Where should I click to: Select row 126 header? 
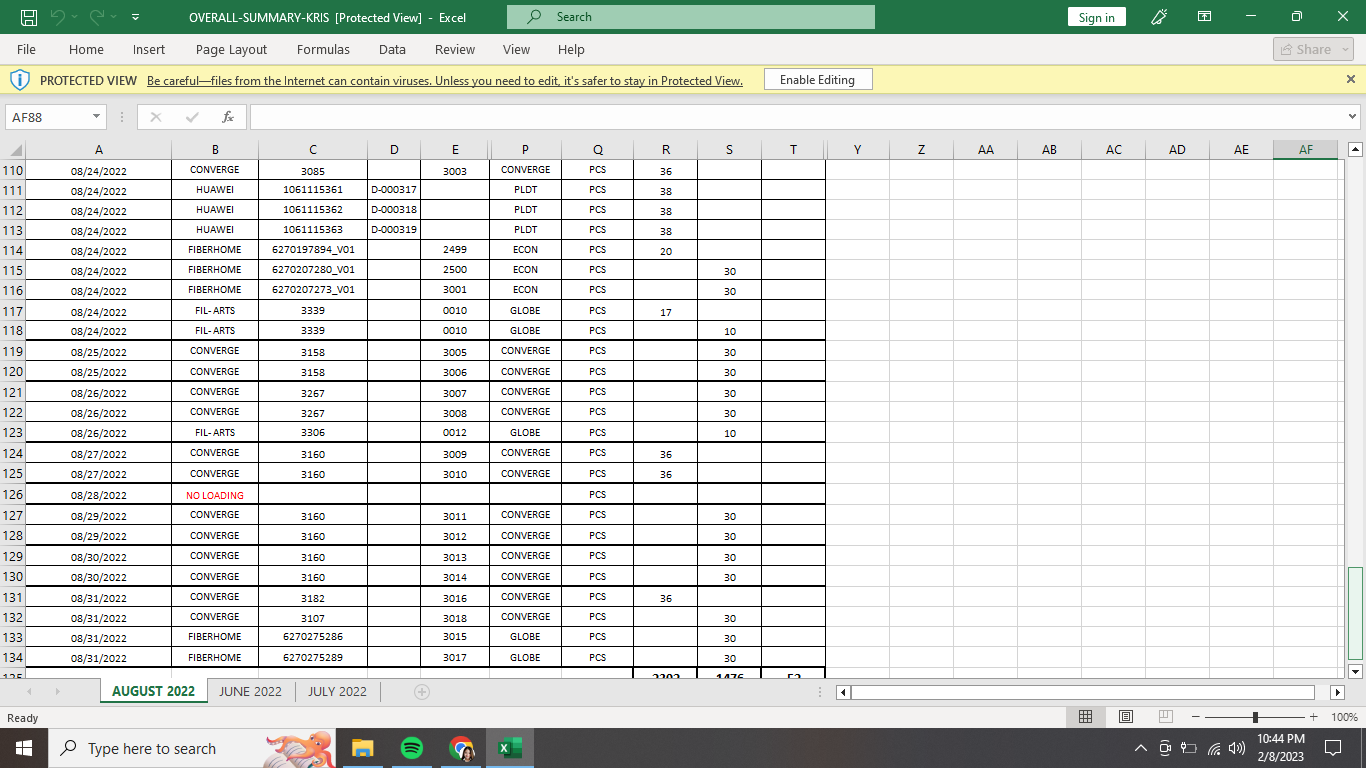[12, 494]
